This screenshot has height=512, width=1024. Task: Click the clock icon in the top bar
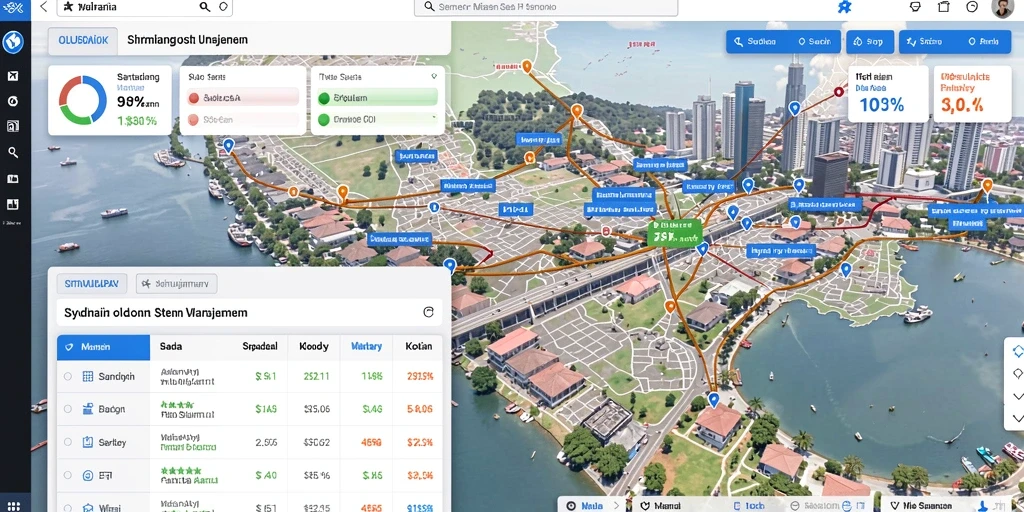click(972, 7)
